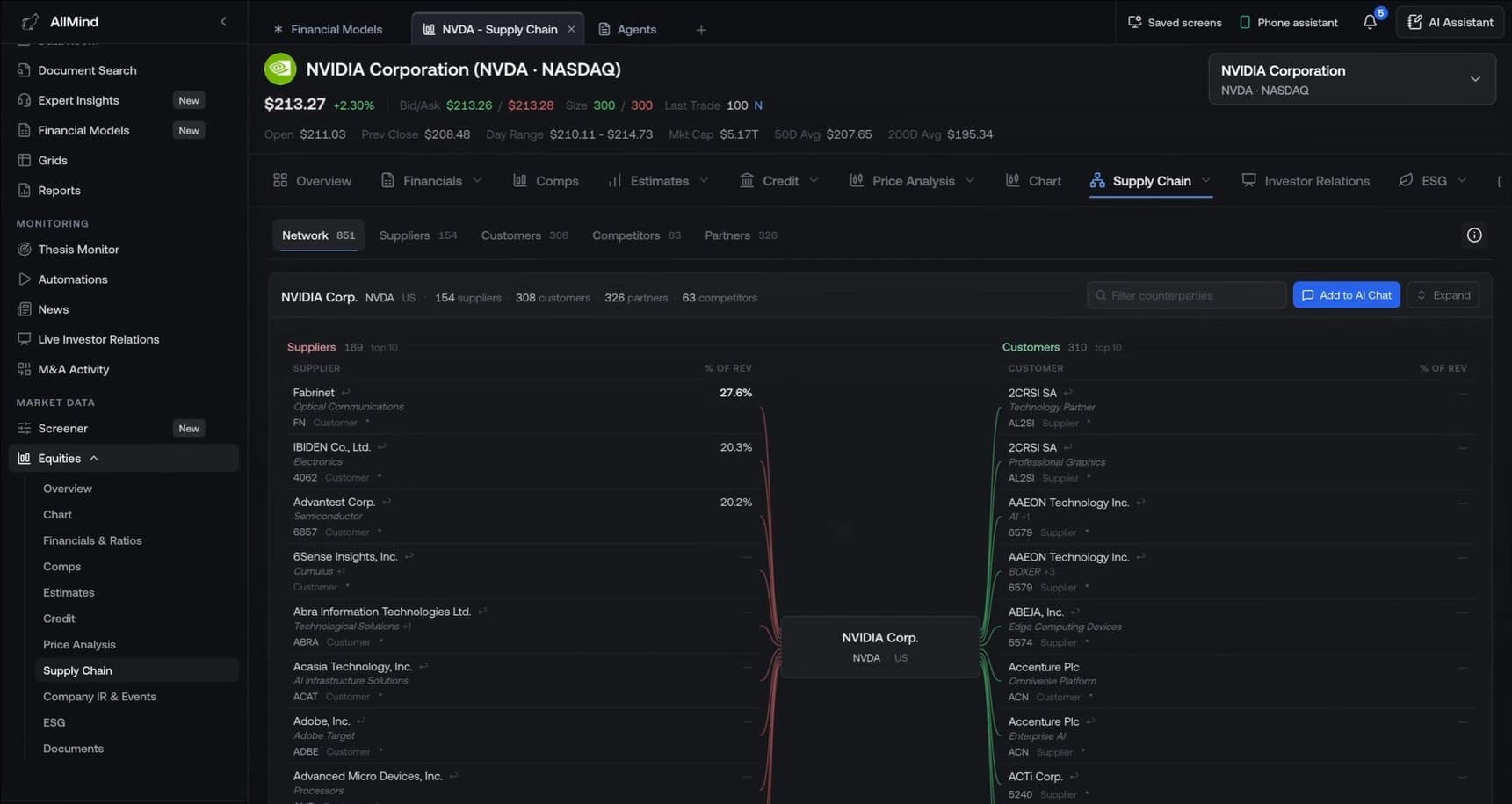Close the NVDA - Supply Chain tab
The image size is (1512, 804).
571,29
